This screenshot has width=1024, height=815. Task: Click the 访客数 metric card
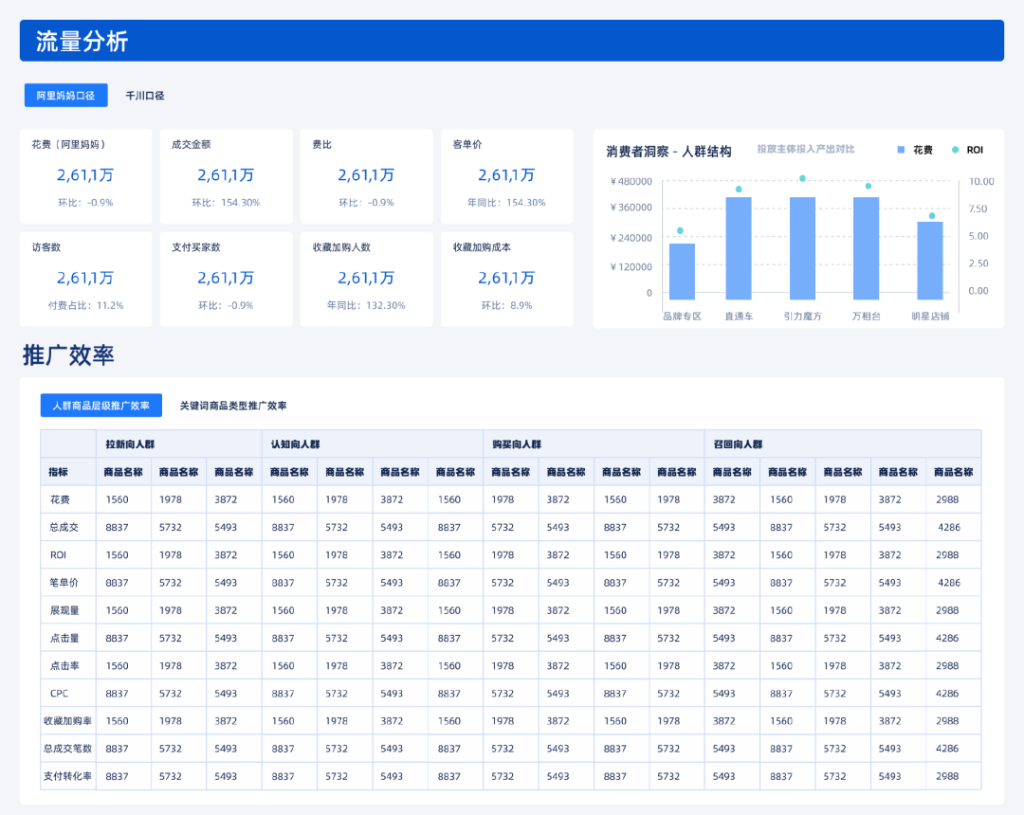[x=86, y=278]
